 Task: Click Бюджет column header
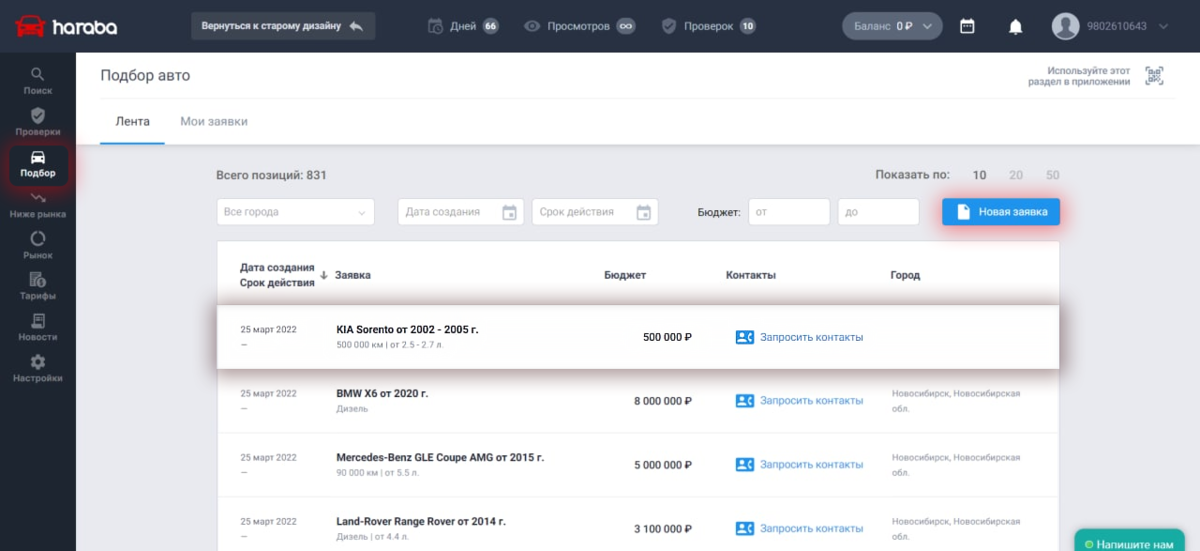tap(625, 275)
